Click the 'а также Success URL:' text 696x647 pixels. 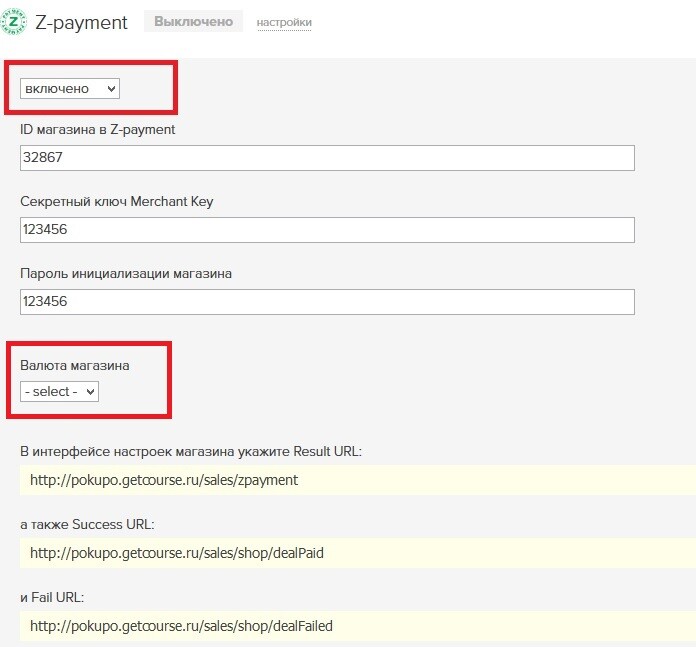tap(87, 525)
